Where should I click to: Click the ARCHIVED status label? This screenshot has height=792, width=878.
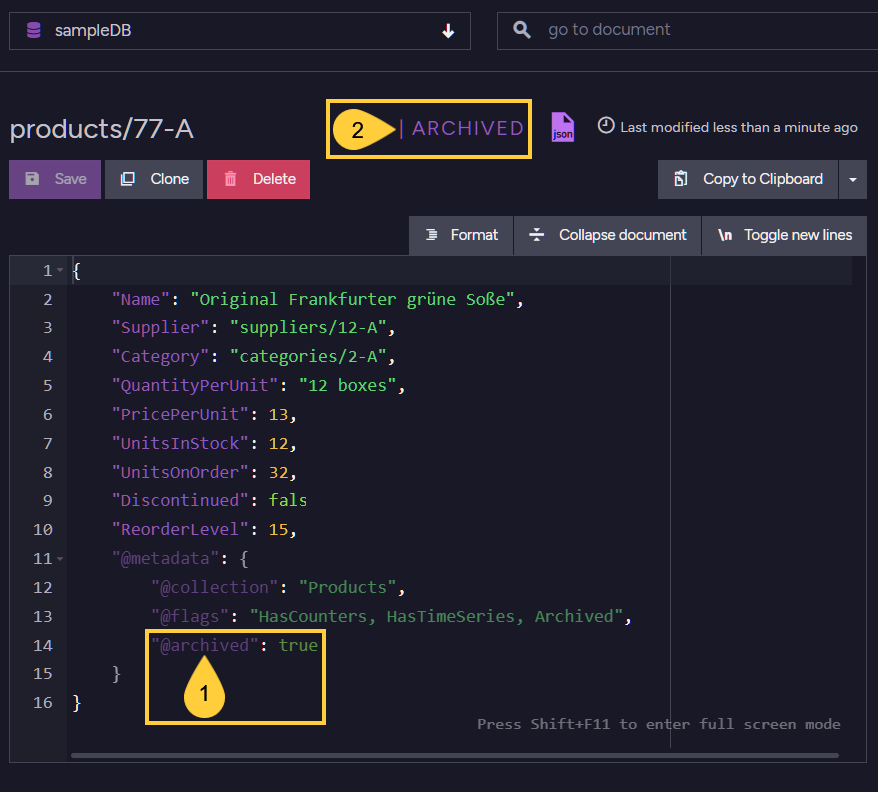click(468, 128)
